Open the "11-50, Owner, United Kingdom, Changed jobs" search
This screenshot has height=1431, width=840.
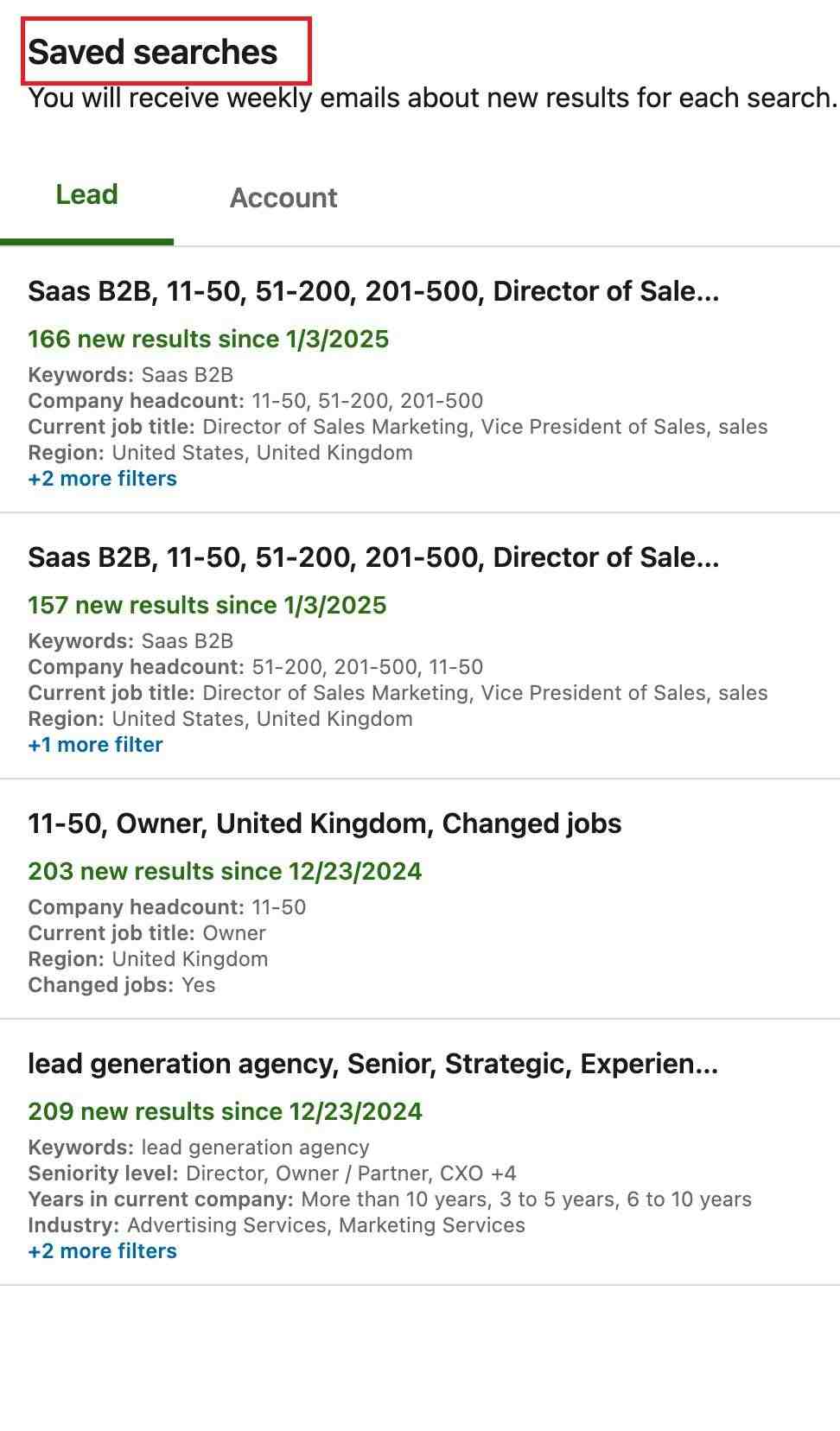[326, 824]
